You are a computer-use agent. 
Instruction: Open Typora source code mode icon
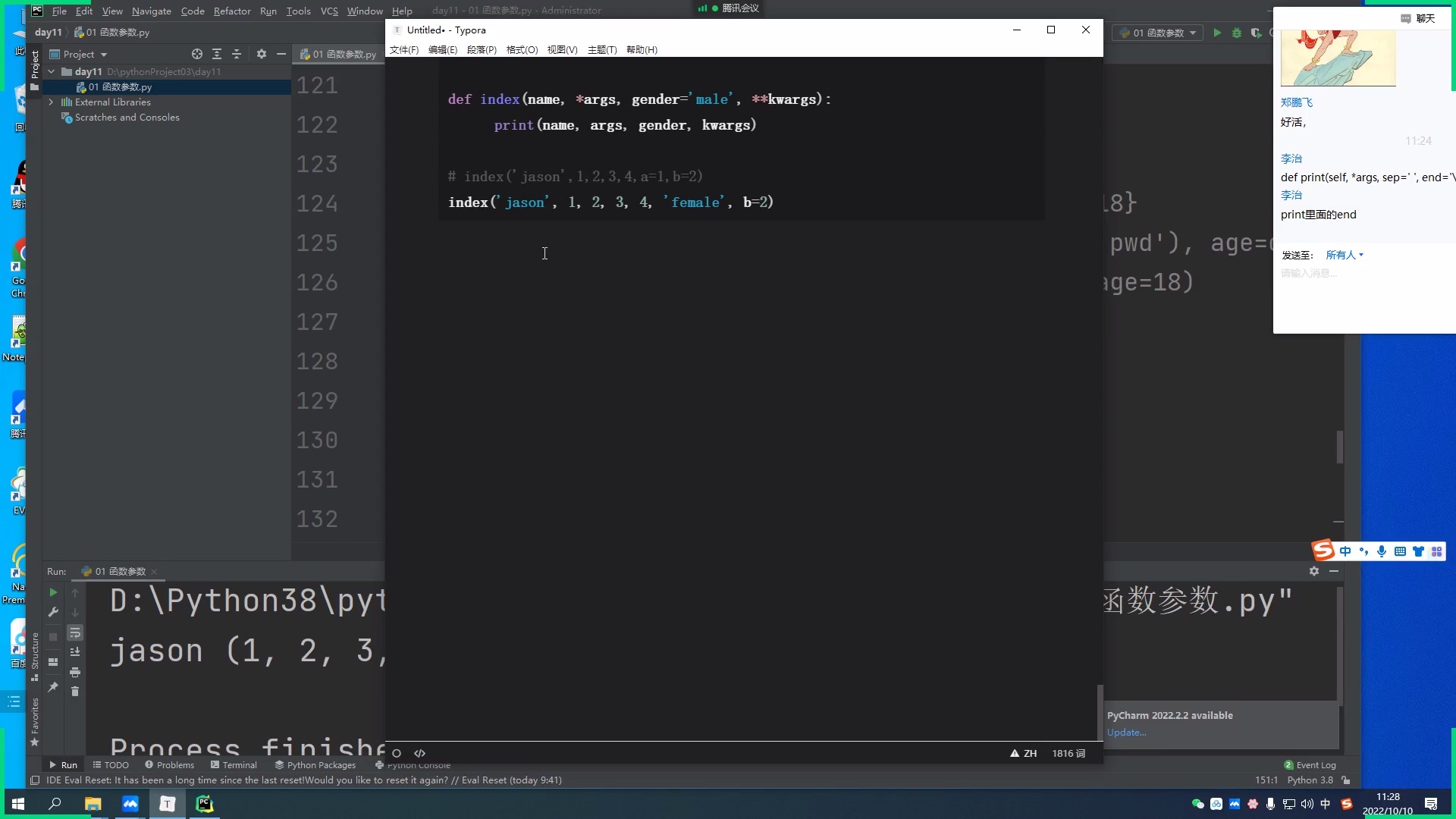(x=420, y=753)
